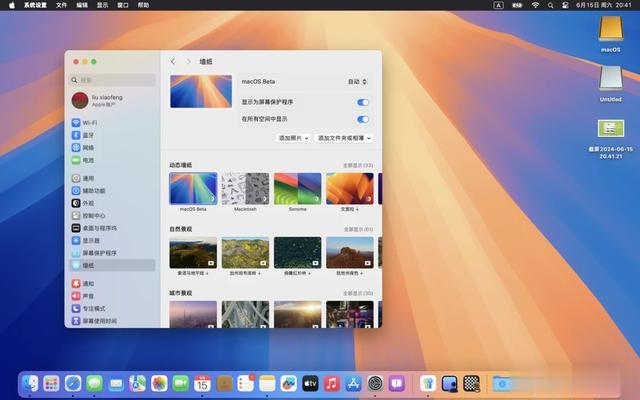
Task: Launch FaceTime from the Dock
Action: point(181,383)
